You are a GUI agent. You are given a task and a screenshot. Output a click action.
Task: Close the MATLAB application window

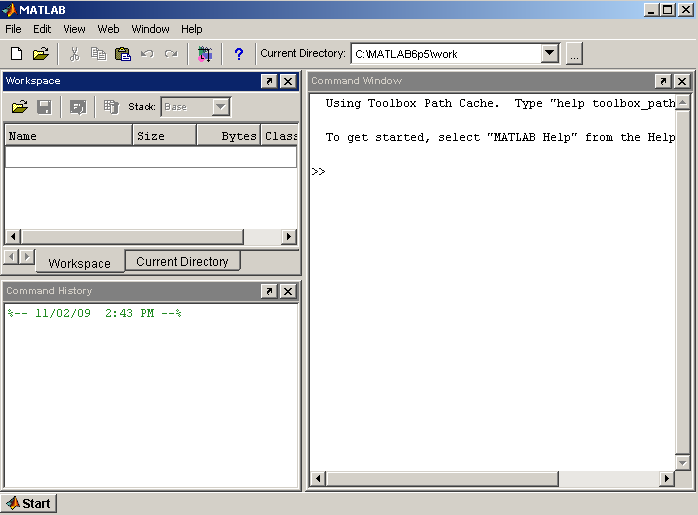click(686, 10)
